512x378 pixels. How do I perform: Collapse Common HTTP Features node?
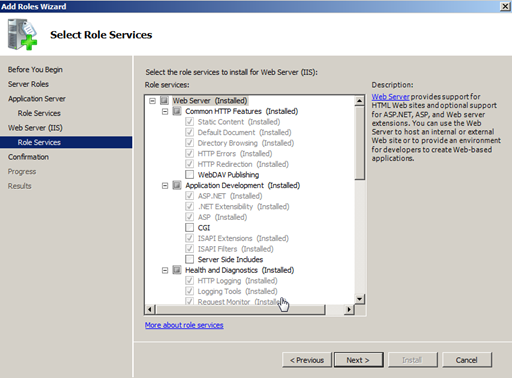pos(165,111)
